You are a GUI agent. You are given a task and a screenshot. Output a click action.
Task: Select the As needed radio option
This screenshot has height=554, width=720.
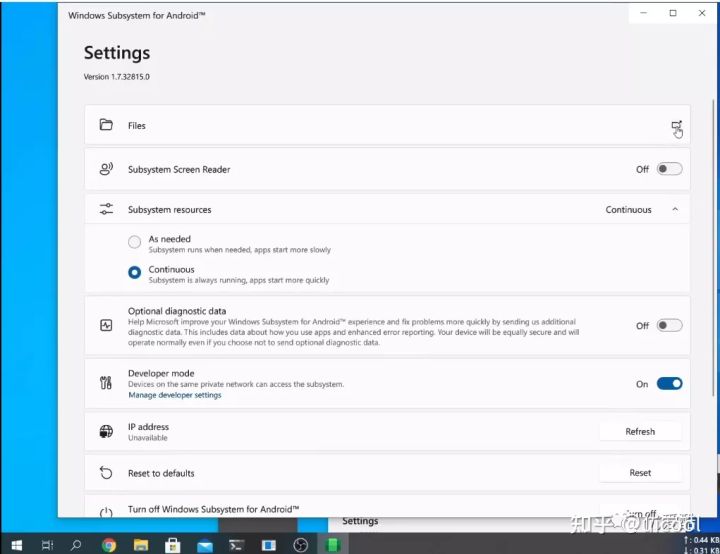tap(135, 242)
